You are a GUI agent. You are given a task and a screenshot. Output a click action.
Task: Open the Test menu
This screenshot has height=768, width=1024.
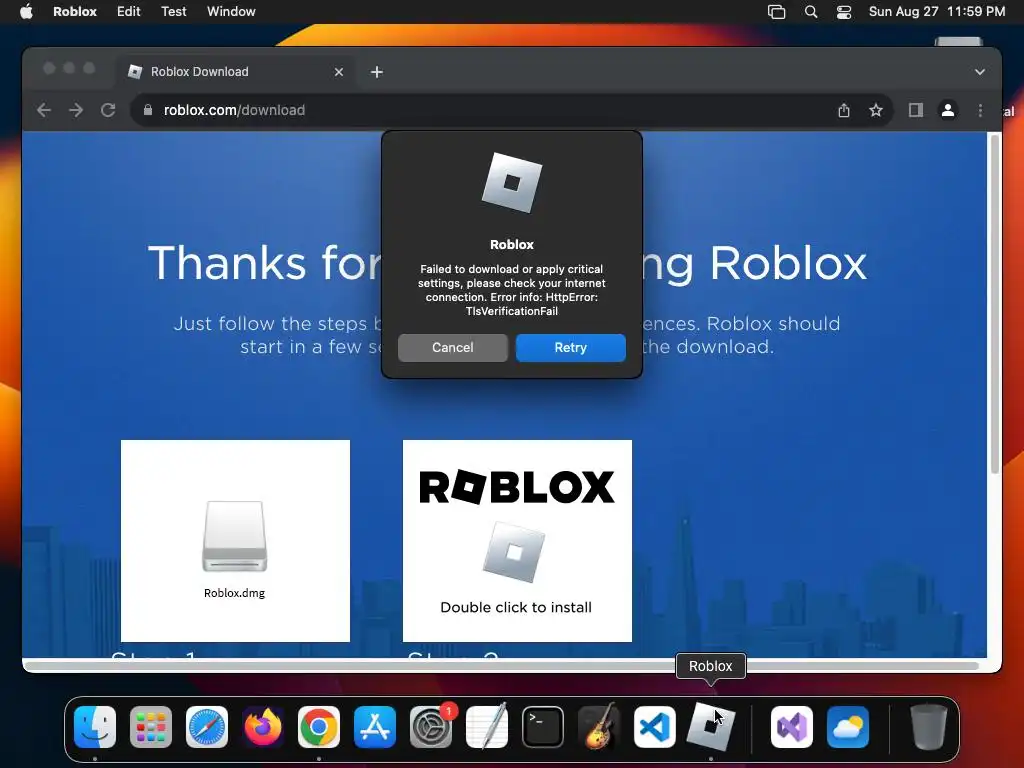point(173,11)
